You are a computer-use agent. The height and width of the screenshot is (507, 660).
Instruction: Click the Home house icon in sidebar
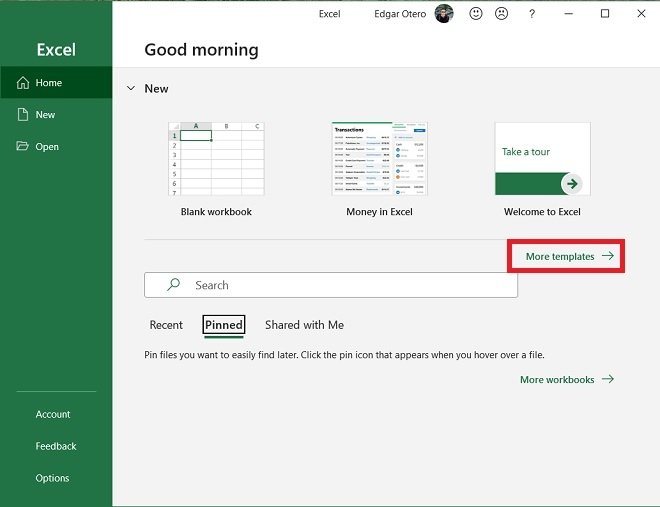coord(23,82)
